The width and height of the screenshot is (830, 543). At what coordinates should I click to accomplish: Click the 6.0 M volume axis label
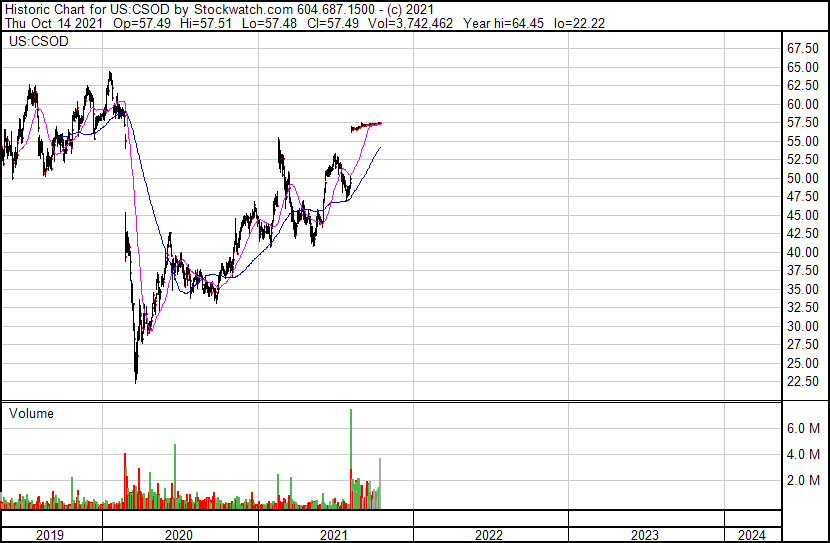coord(804,428)
